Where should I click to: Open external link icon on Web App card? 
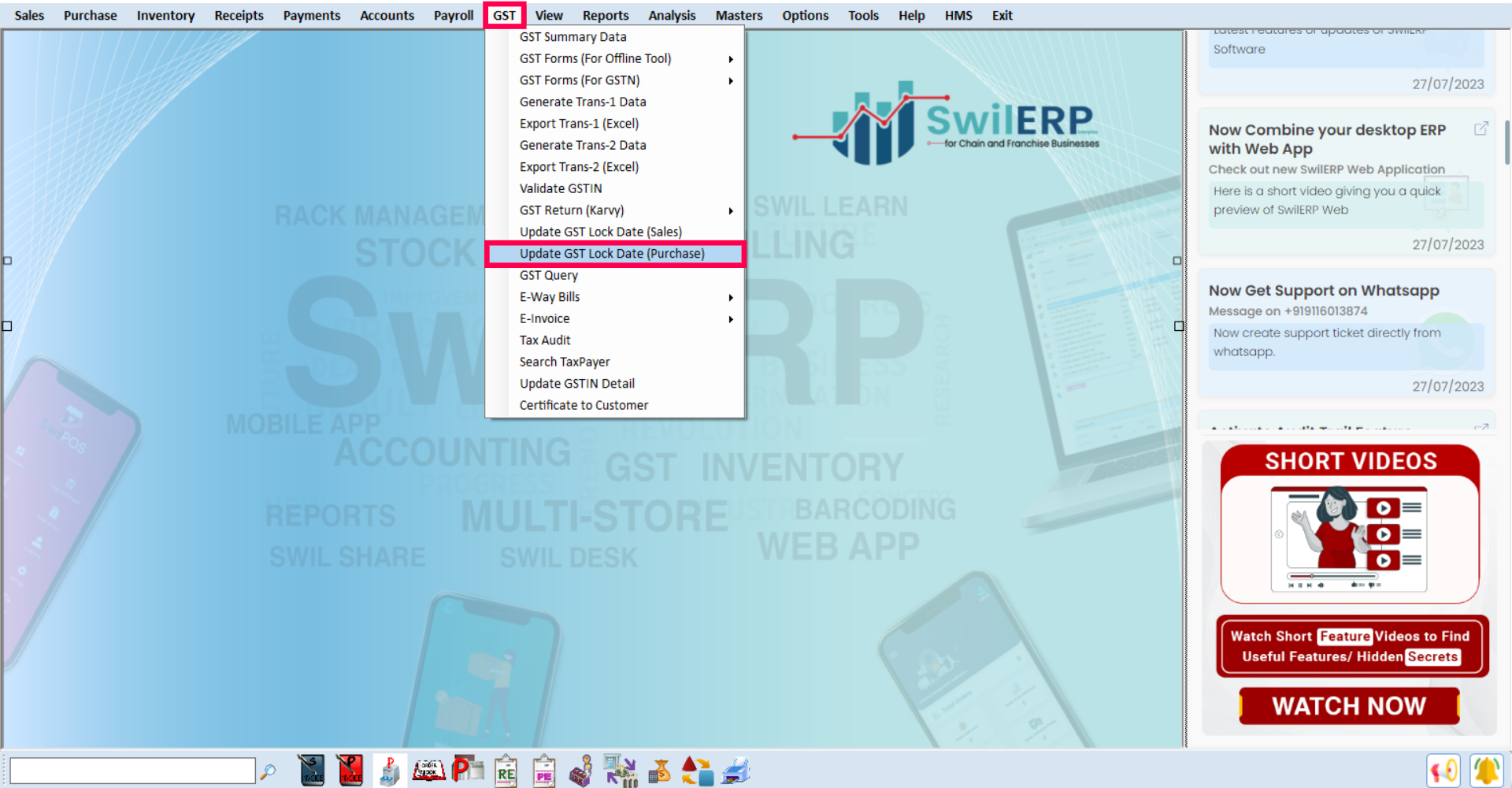pyautogui.click(x=1480, y=128)
